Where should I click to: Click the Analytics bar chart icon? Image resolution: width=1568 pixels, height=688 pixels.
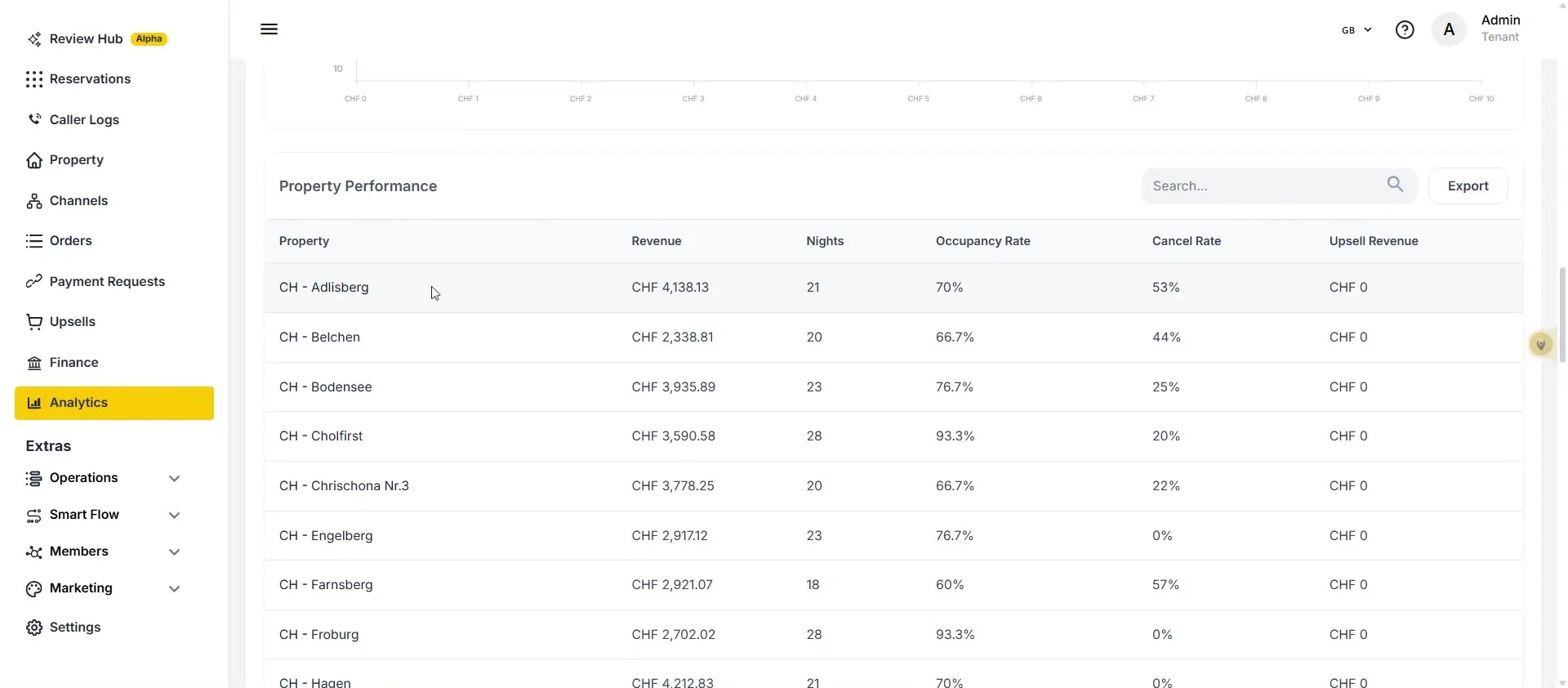tap(34, 403)
